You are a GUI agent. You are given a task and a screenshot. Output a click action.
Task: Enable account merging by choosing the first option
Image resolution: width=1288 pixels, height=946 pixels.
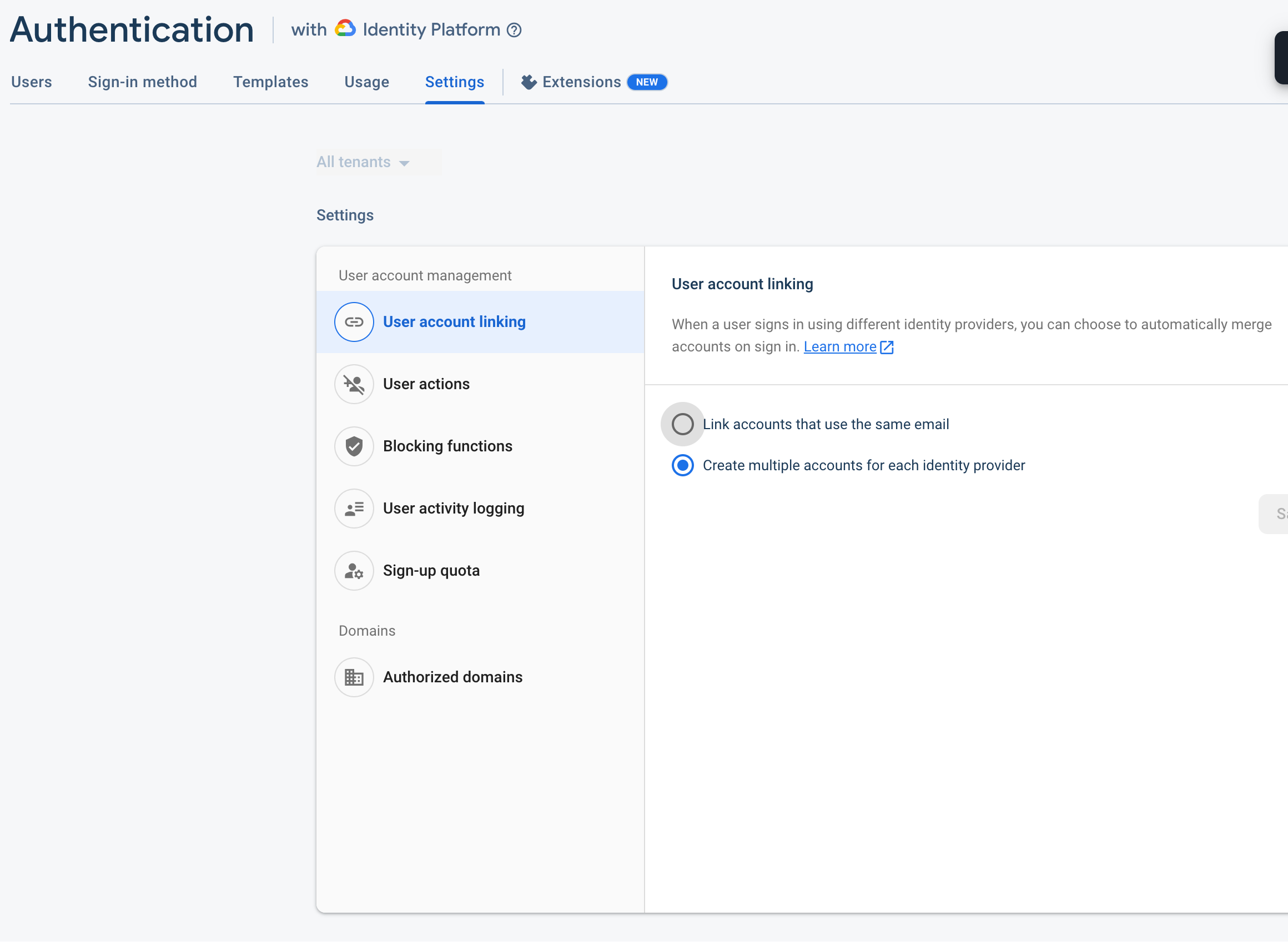[x=682, y=424]
